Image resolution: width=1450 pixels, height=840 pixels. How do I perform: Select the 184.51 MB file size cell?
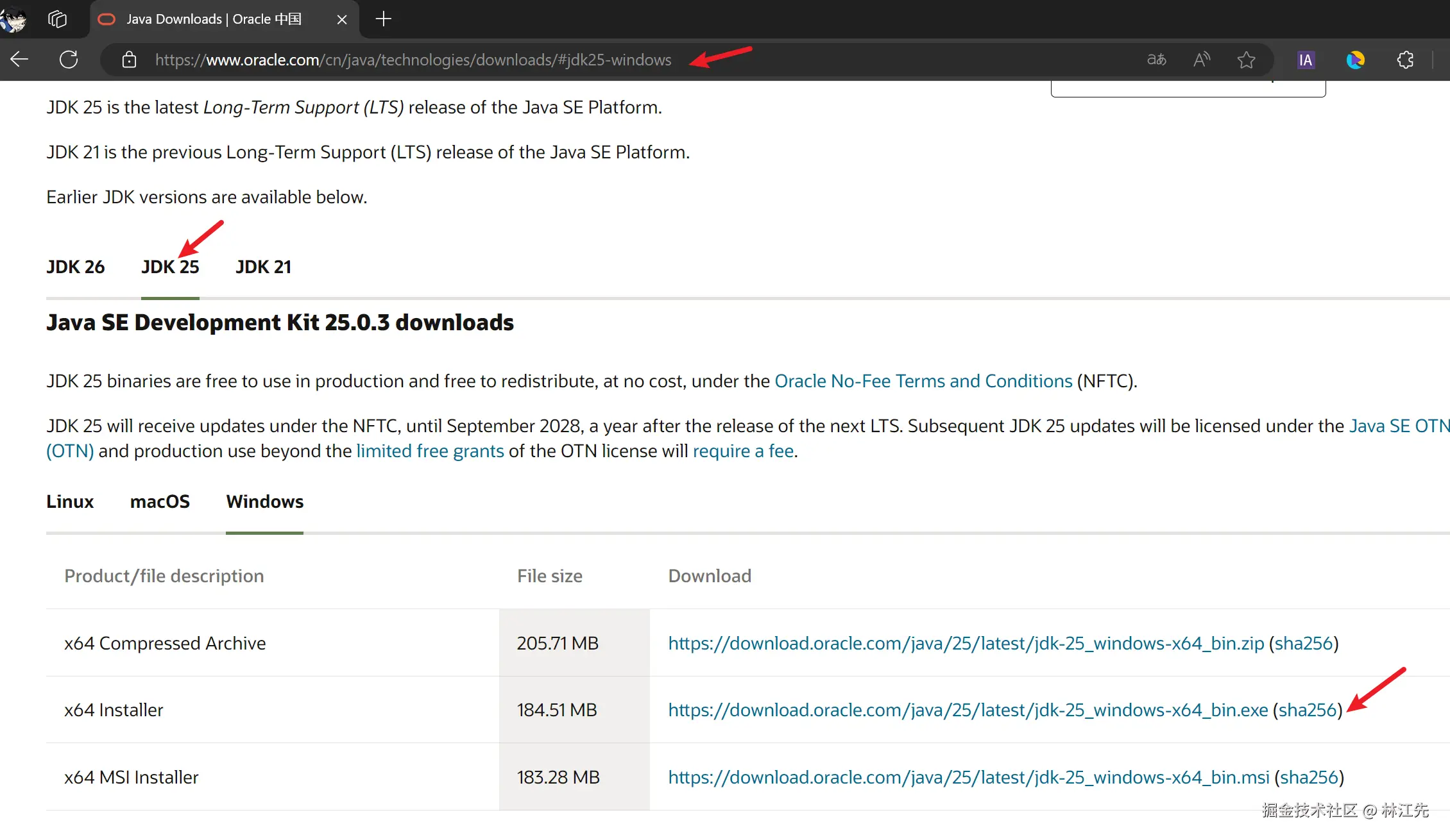click(x=574, y=710)
